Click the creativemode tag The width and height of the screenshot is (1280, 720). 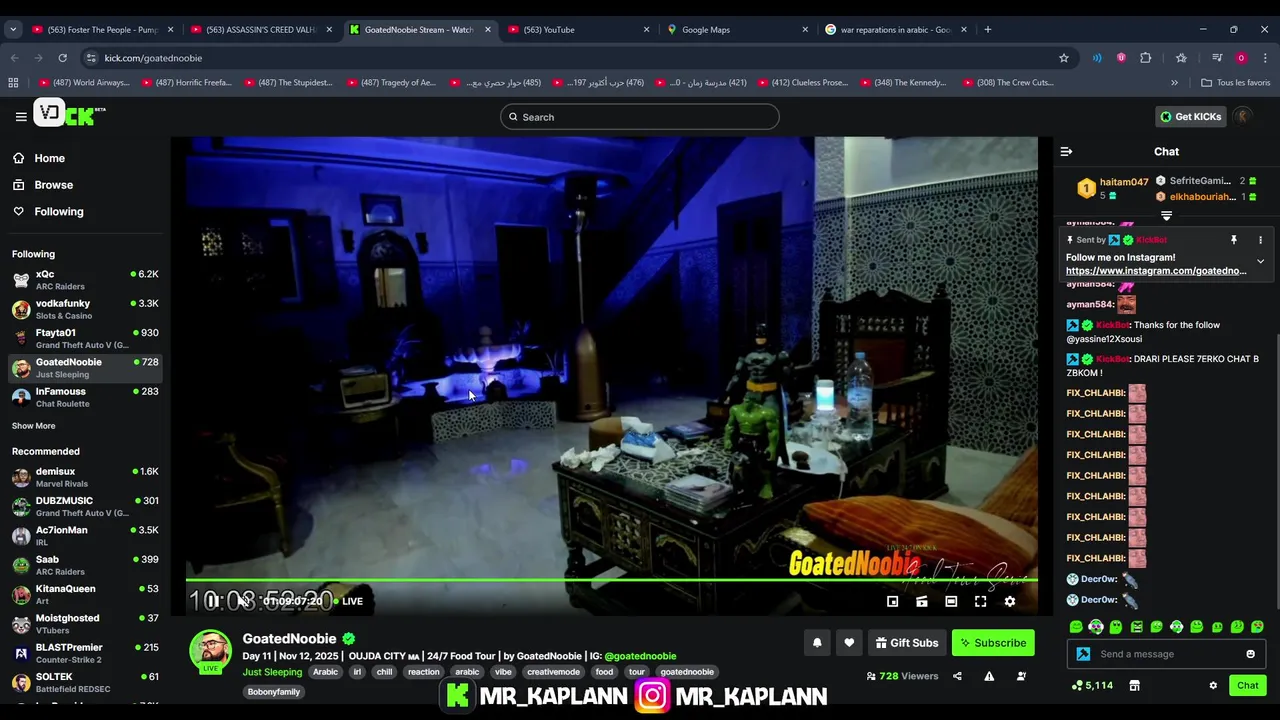[x=554, y=672]
